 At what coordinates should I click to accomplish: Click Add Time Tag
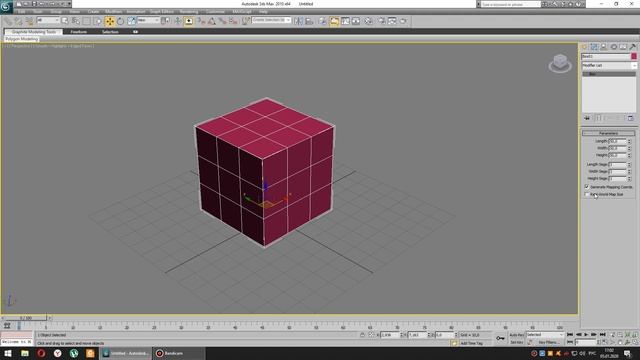coord(471,343)
